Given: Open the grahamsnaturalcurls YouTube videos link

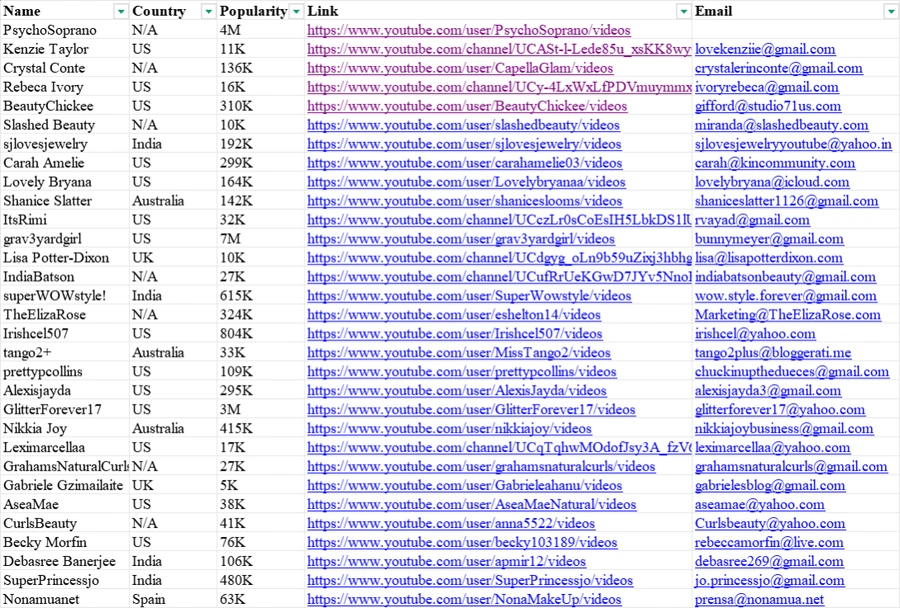Looking at the screenshot, I should pos(481,466).
